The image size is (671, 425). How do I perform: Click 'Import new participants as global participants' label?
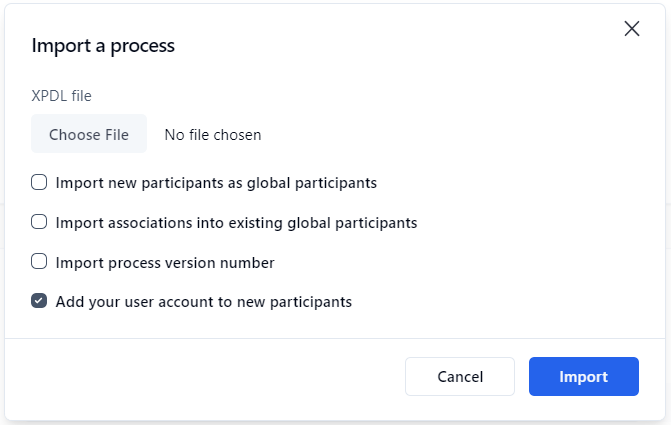(216, 183)
